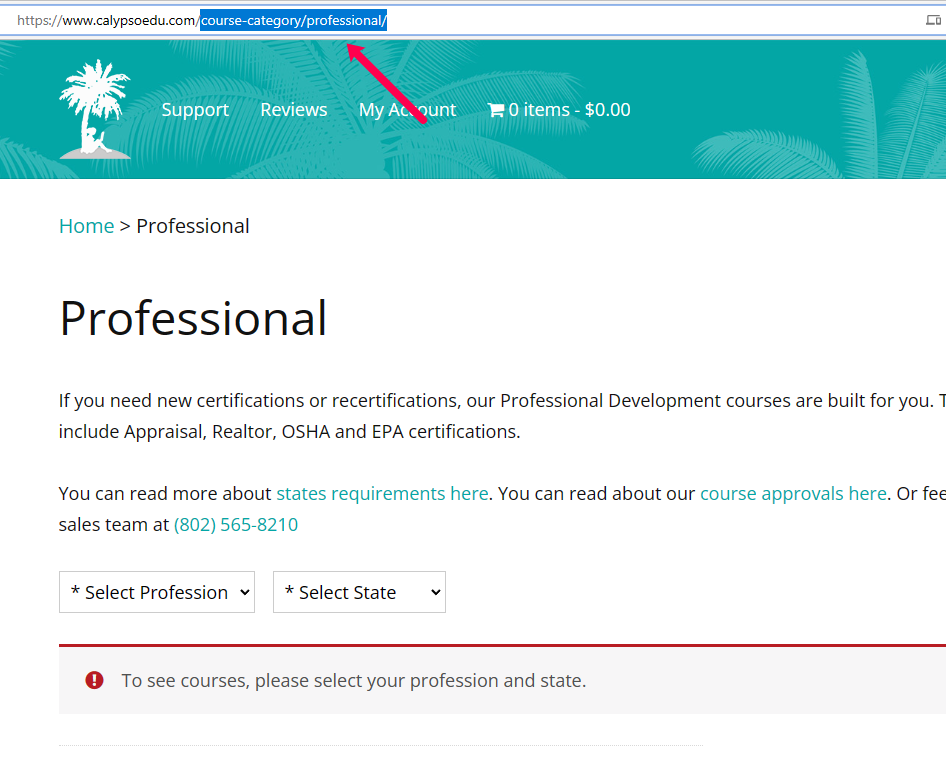This screenshot has height=769, width=946.
Task: Open the Select State dropdown
Action: tap(359, 592)
